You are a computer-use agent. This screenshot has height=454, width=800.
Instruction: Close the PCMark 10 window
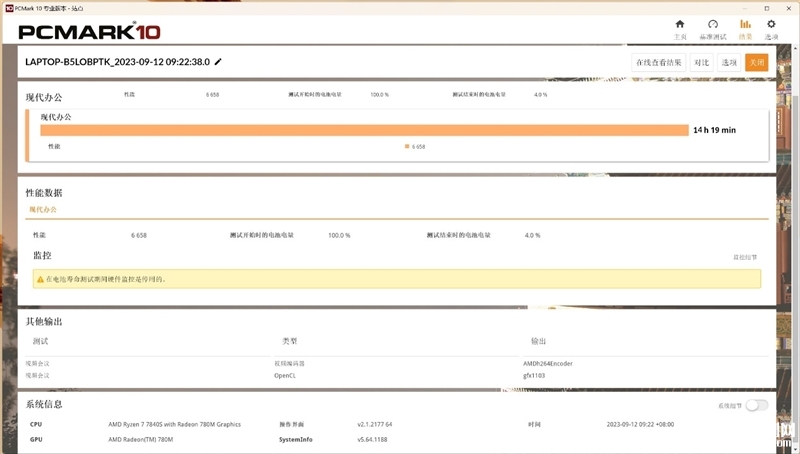tap(788, 8)
